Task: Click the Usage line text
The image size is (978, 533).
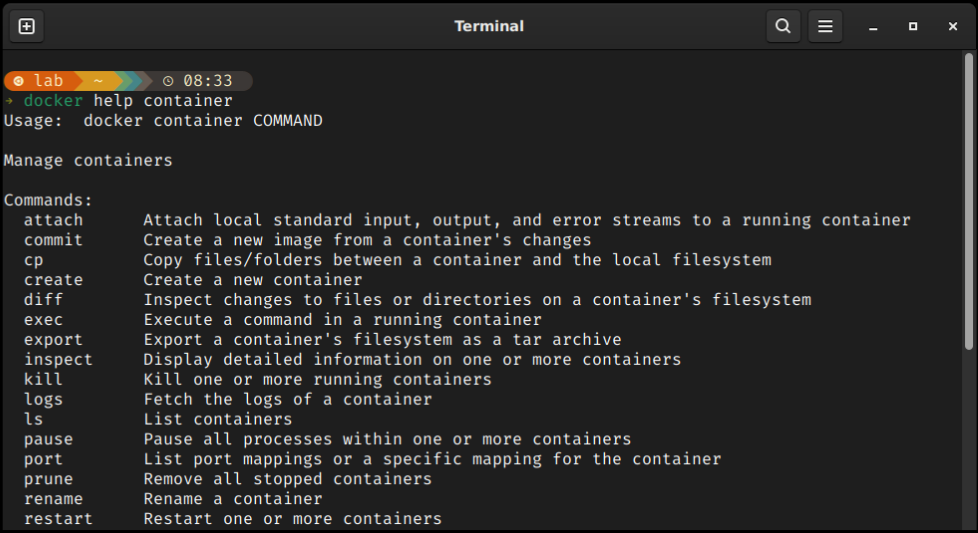Action: (163, 120)
